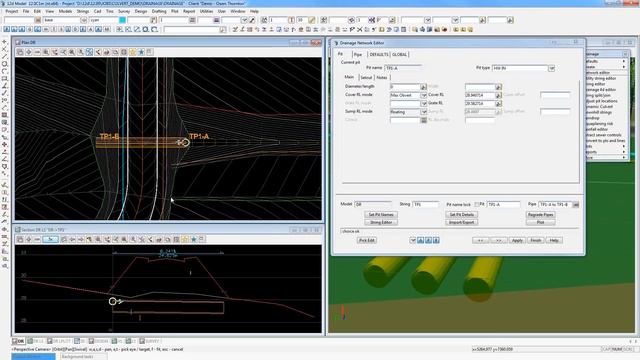This screenshot has width=640, height=360.
Task: Click the Import/Export button
Action: [462, 222]
